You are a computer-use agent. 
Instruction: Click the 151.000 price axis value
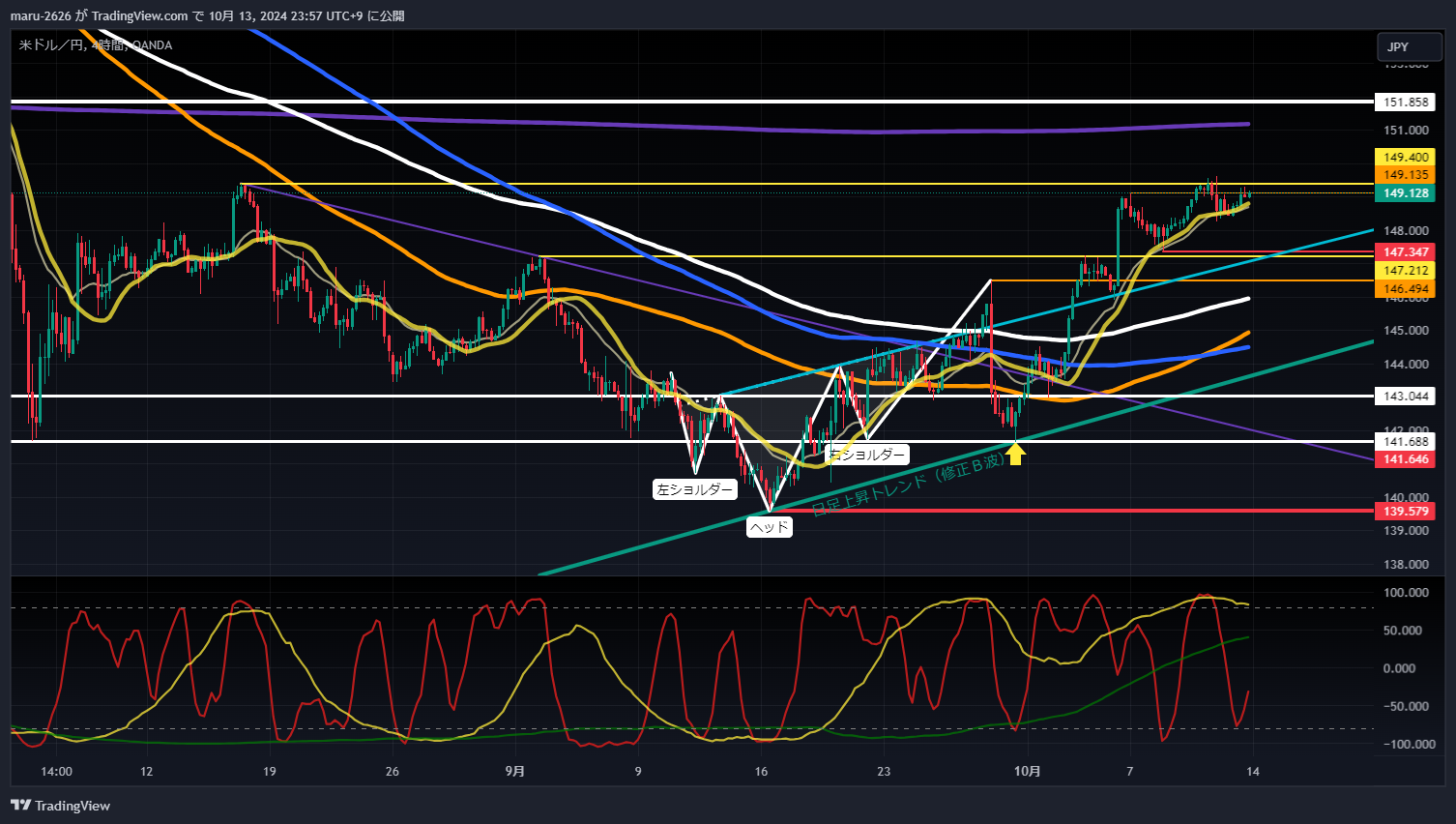[1406, 131]
